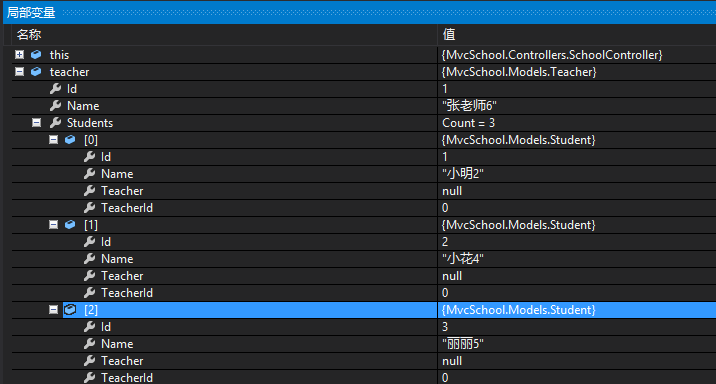Click wrench icon beside Name "小花4"
The width and height of the screenshot is (716, 384).
[90, 258]
